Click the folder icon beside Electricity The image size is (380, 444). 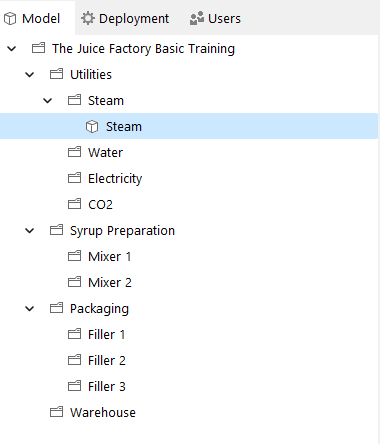point(74,178)
